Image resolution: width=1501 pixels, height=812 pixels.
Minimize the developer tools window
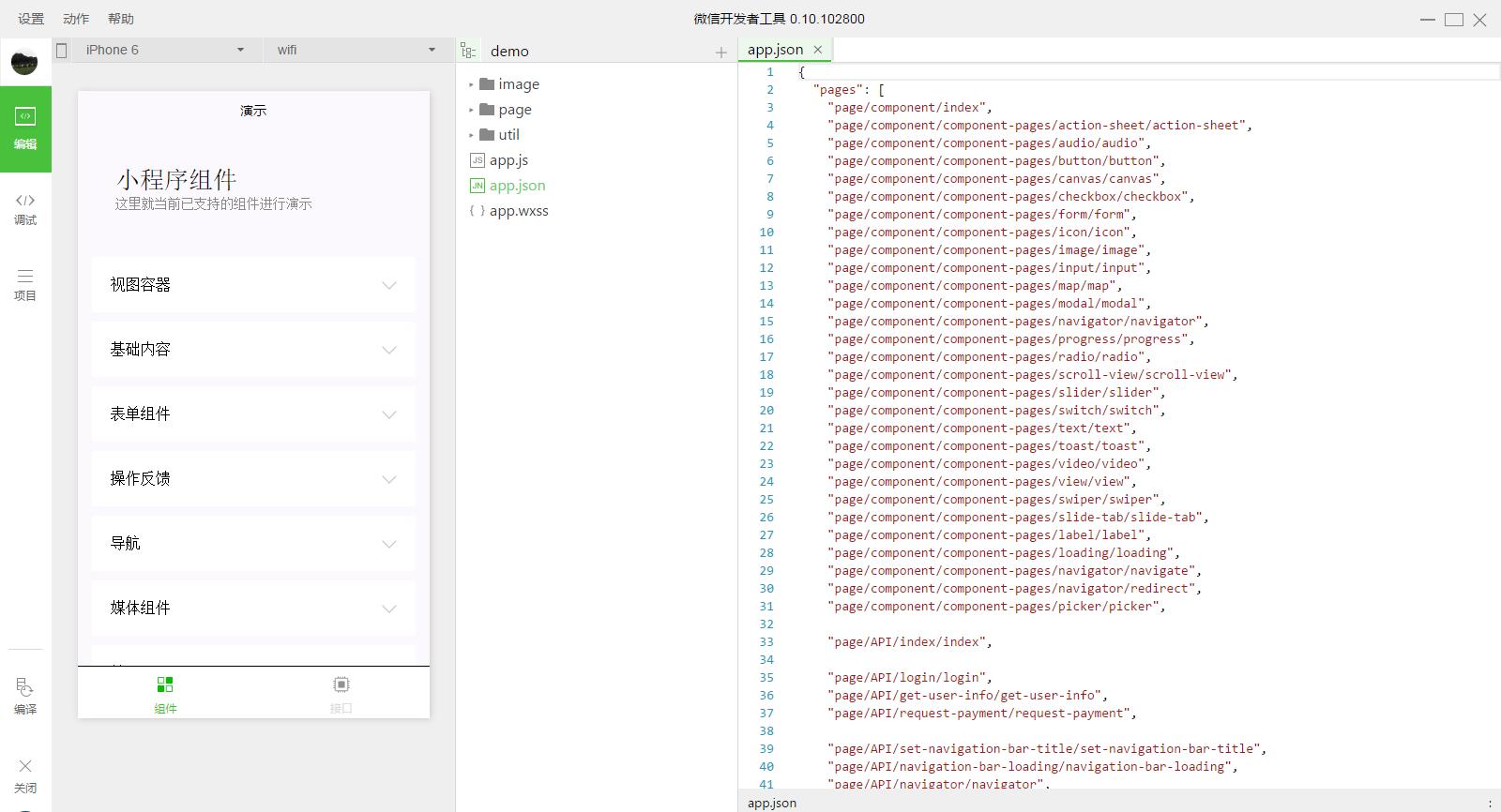pyautogui.click(x=1428, y=20)
